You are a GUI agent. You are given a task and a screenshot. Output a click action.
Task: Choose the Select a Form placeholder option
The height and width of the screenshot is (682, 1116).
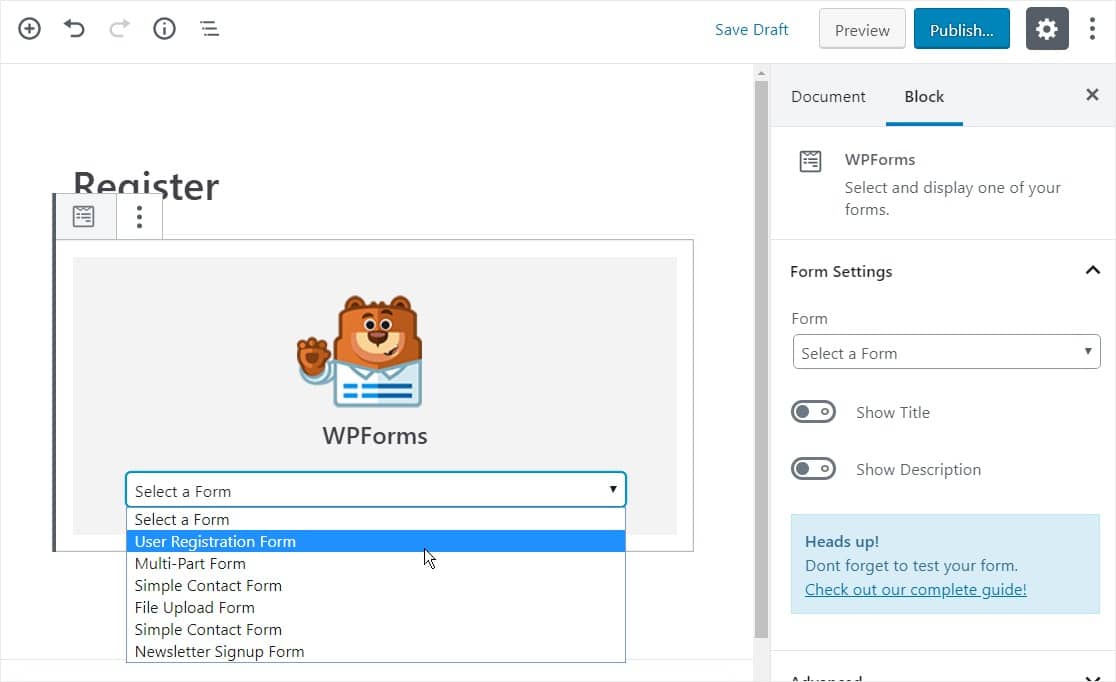tap(376, 519)
